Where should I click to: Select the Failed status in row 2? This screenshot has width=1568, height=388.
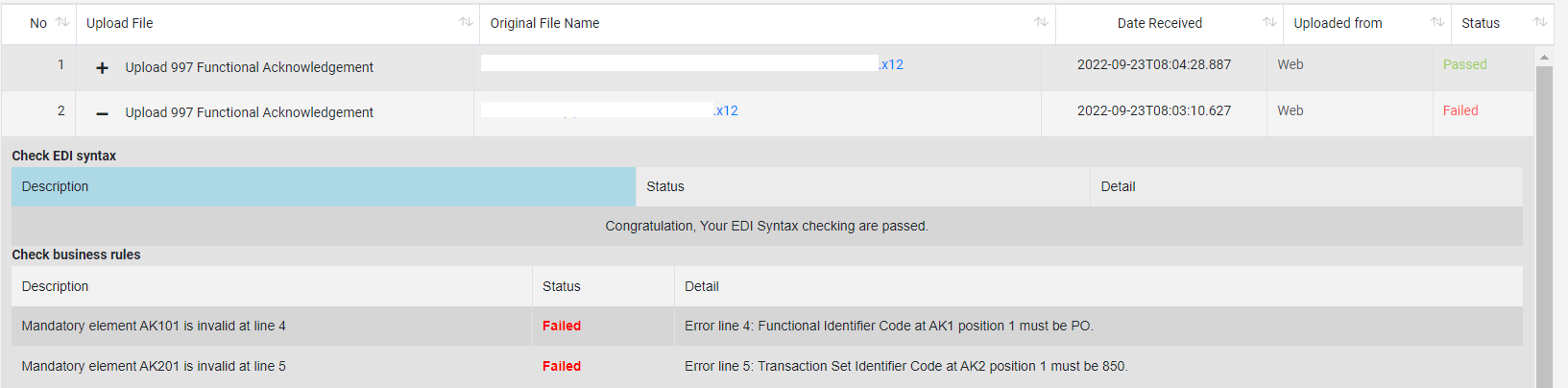[x=1460, y=110]
